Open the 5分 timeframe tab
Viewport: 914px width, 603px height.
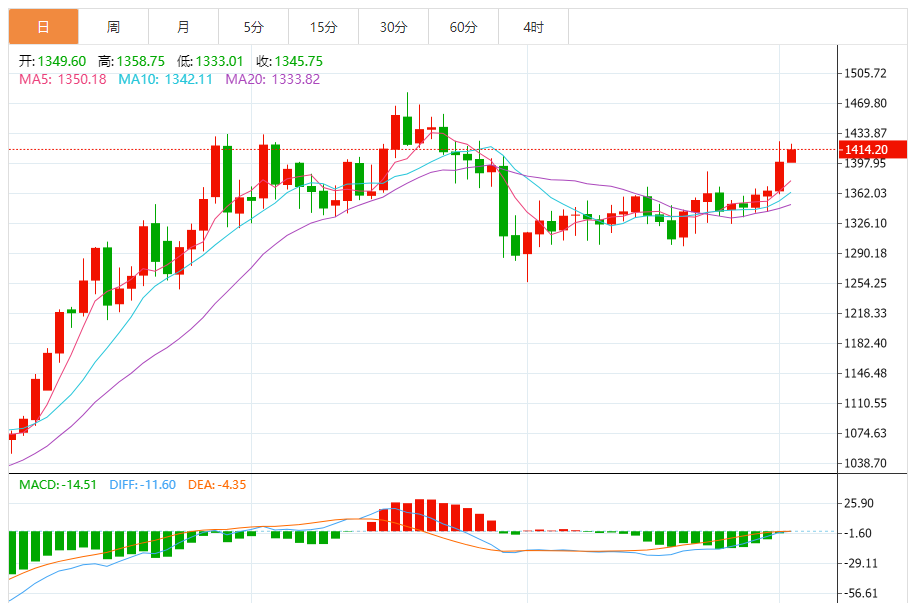click(x=254, y=27)
